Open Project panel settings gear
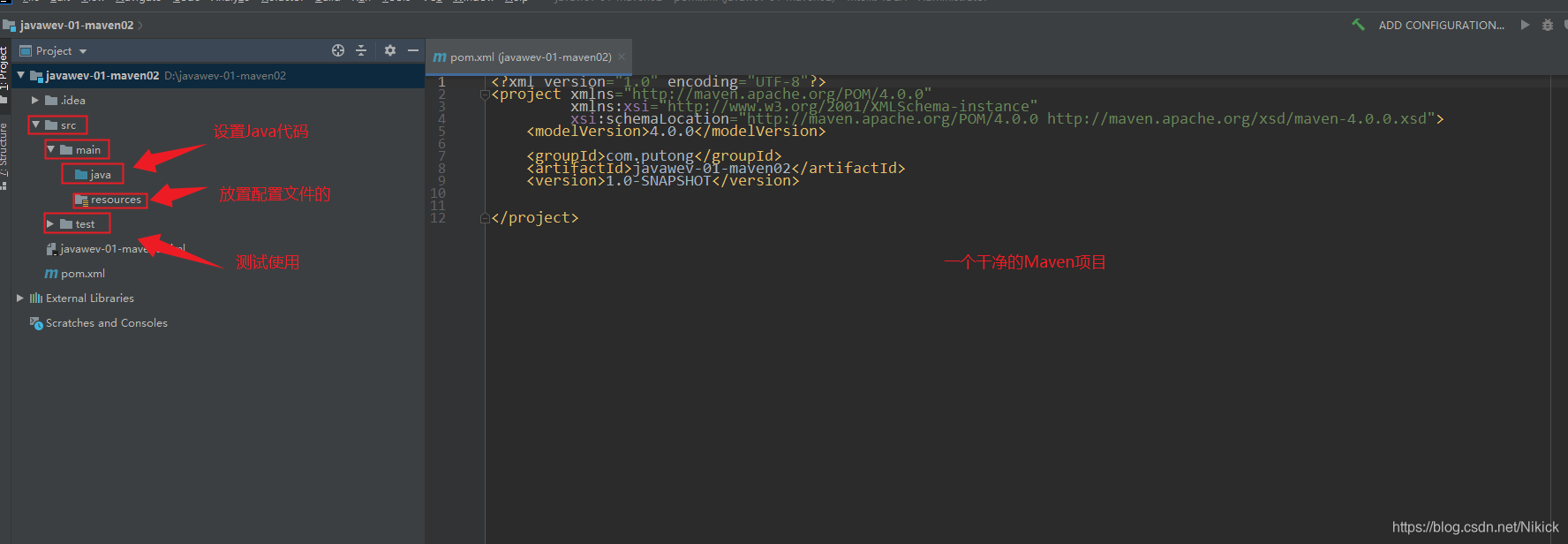 pos(390,50)
